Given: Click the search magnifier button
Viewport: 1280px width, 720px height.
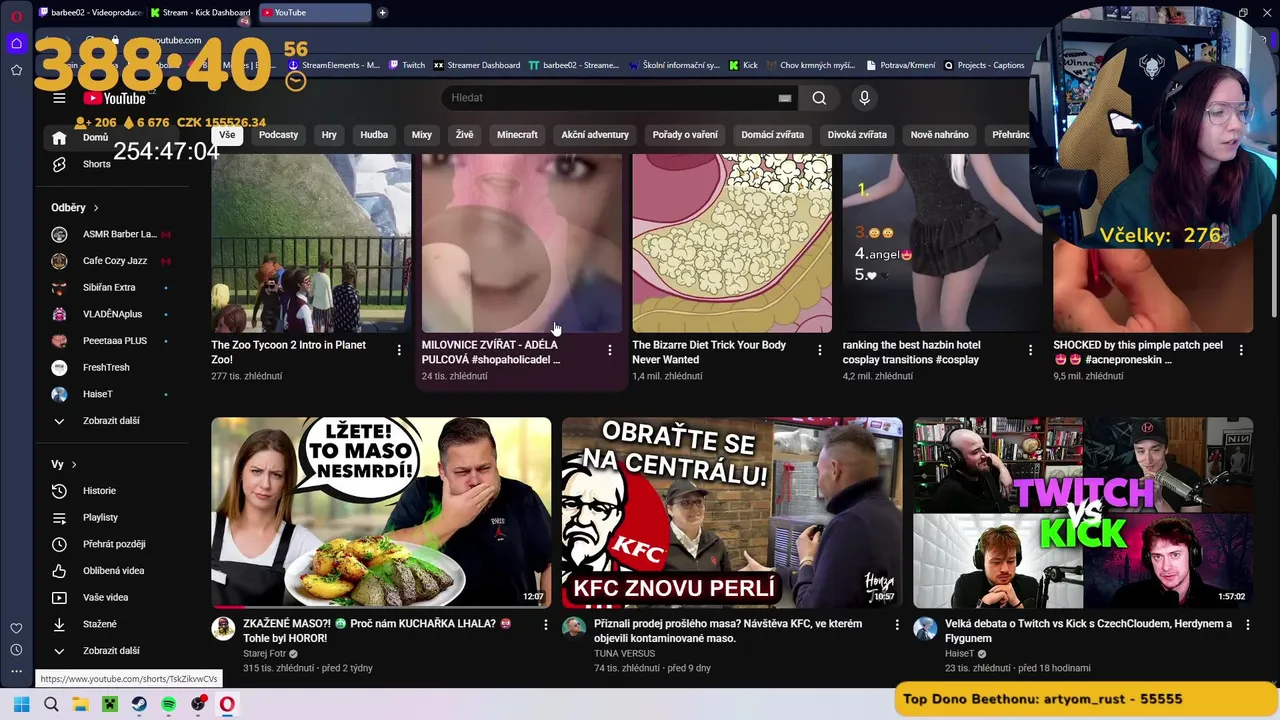Looking at the screenshot, I should click(819, 98).
